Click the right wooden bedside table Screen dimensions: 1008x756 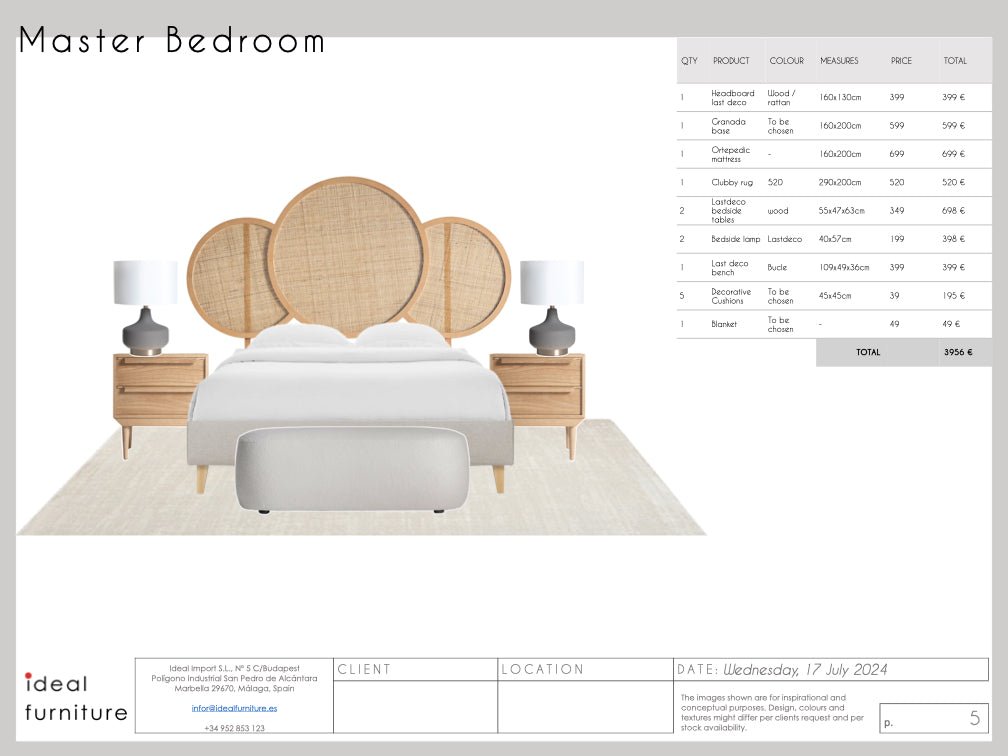(537, 390)
